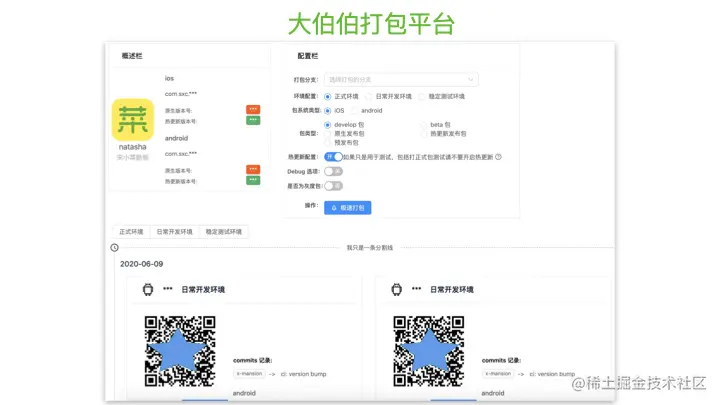Choose the 原生发布包 package type

coord(327,134)
